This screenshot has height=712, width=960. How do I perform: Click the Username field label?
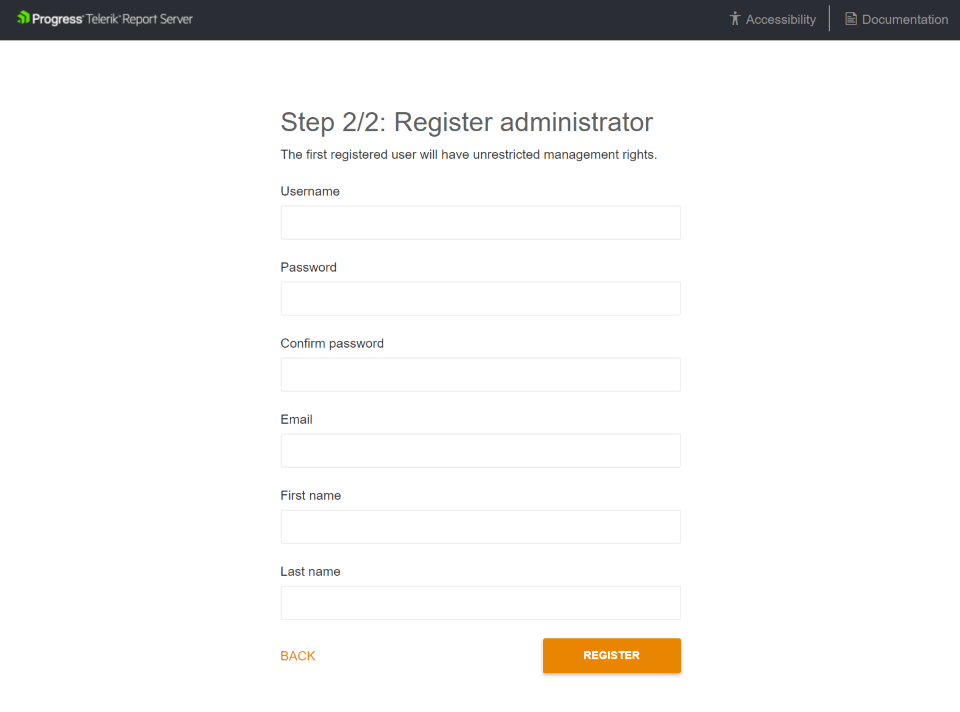click(x=310, y=191)
